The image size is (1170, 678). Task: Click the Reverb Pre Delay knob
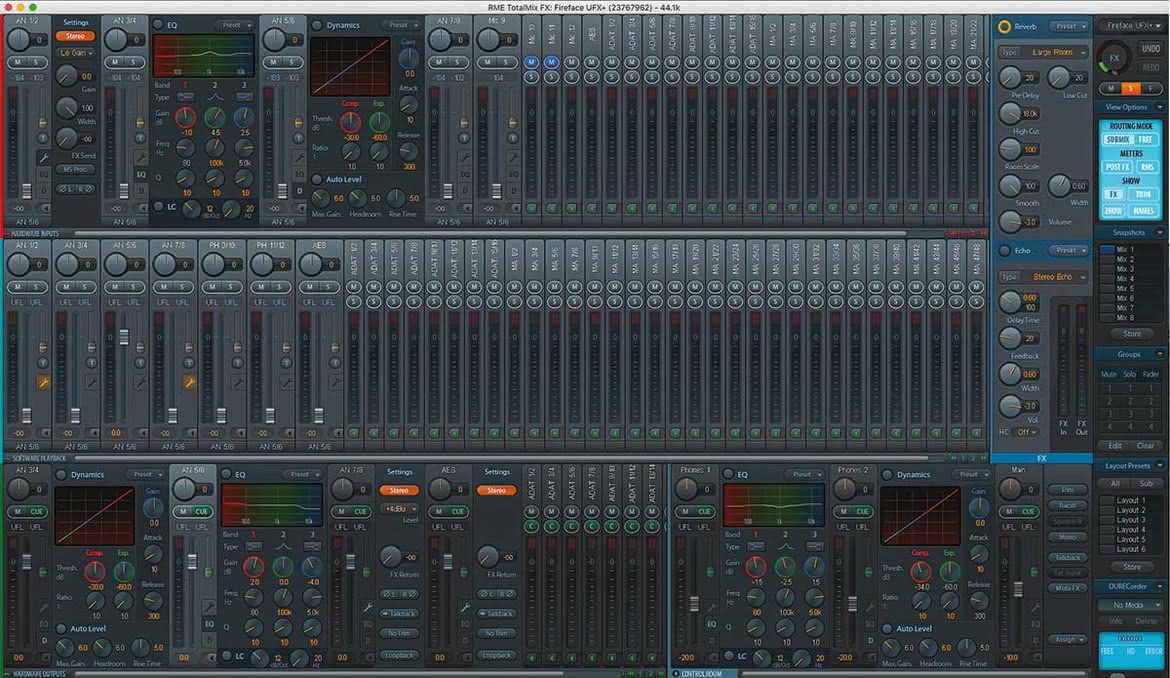1010,77
